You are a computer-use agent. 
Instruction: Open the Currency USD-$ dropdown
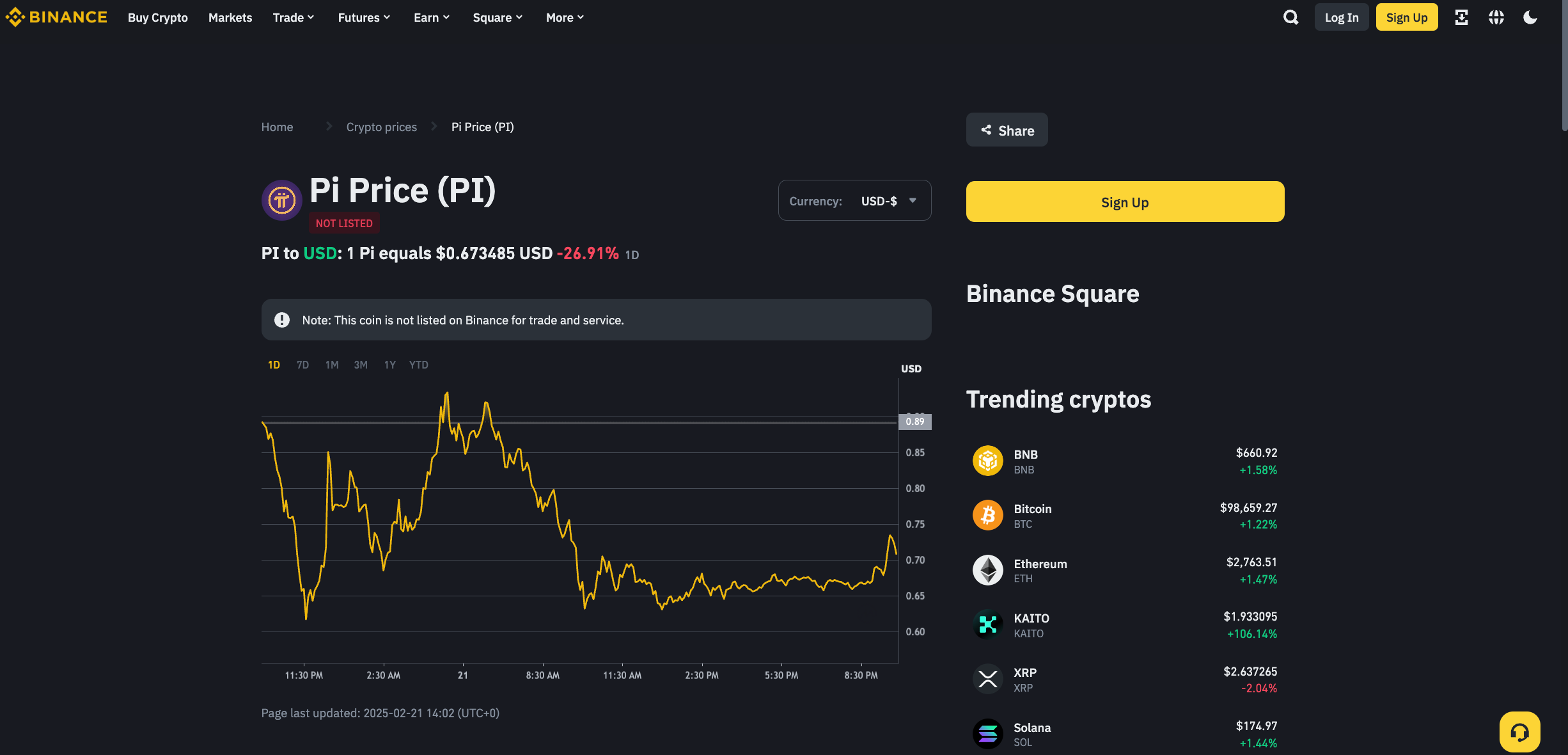coord(854,201)
